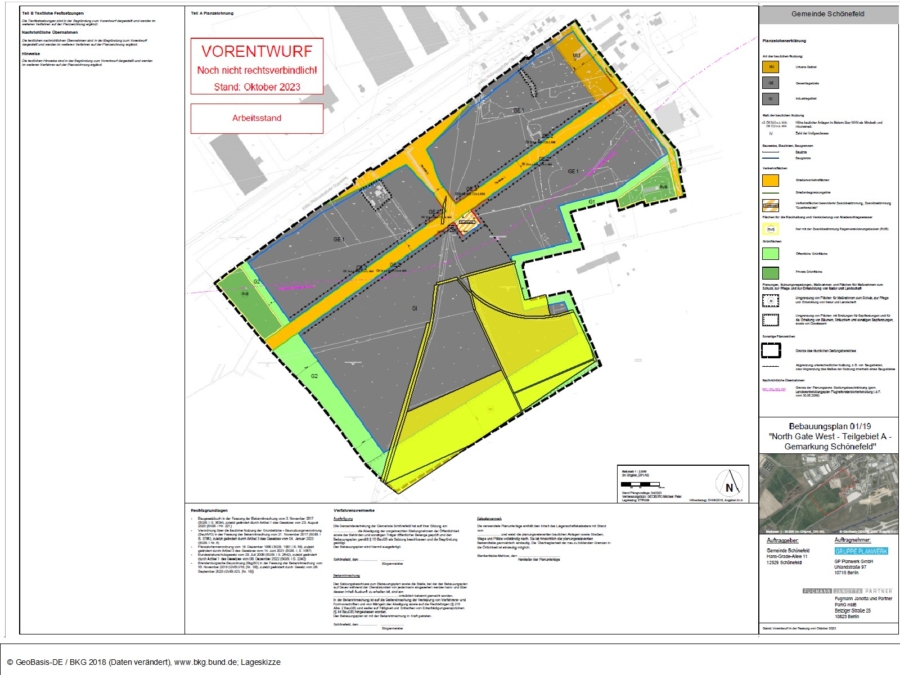
Task: Click the dotted planting area box in legend
Action: coord(770,320)
